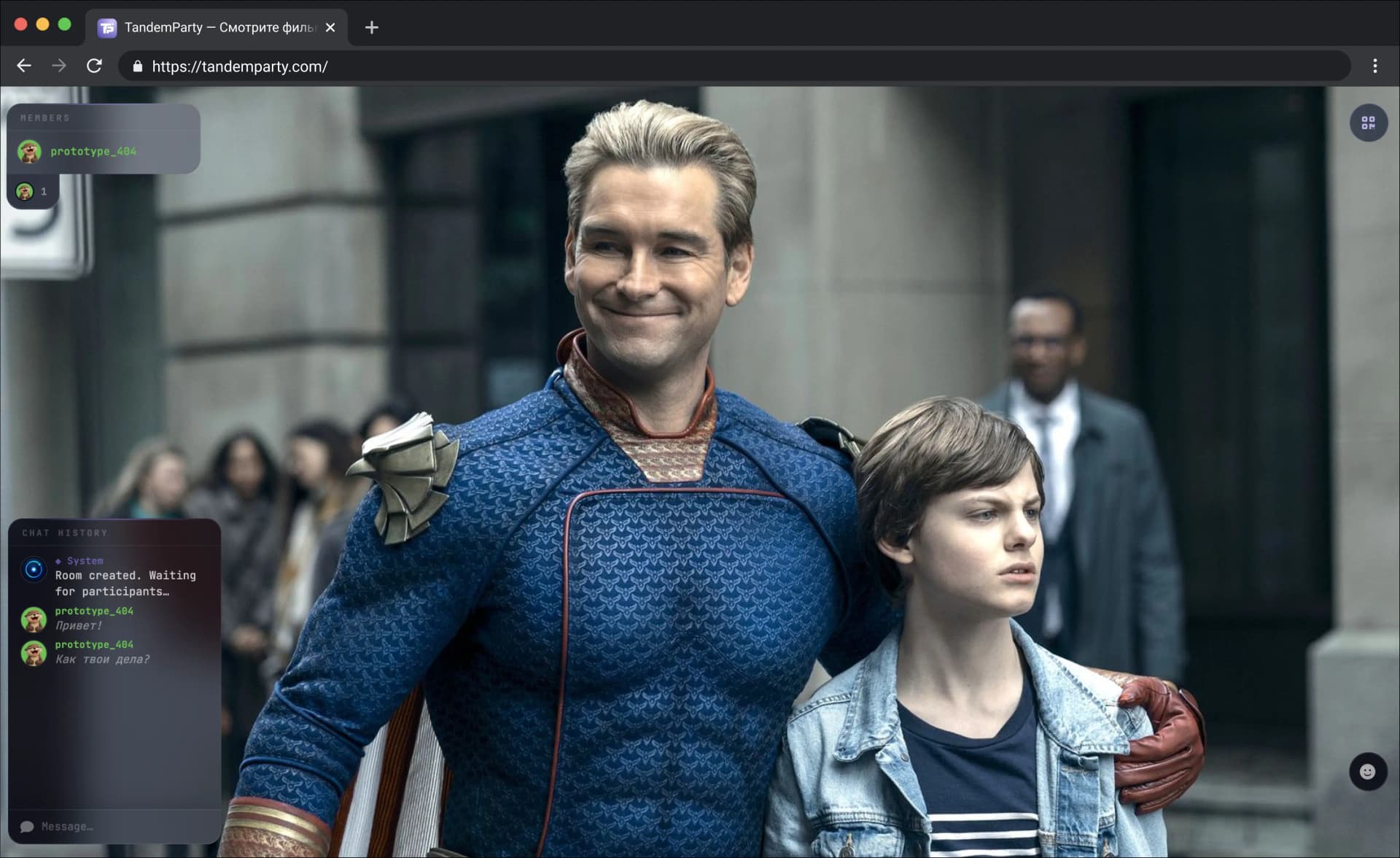
Task: Click the prototype_404 avatar in Members
Action: [x=29, y=151]
